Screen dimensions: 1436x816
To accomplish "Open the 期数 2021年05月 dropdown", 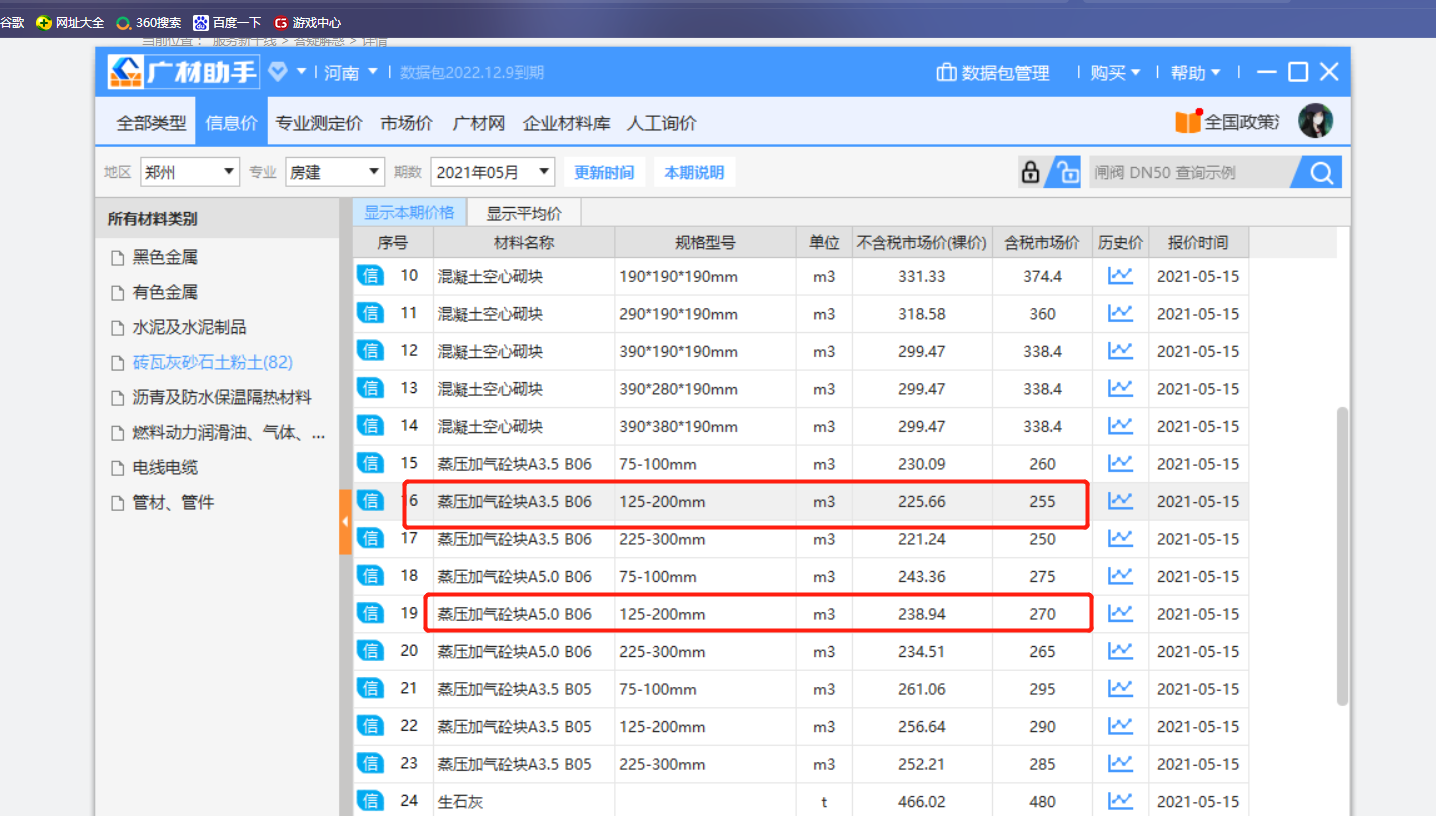I will [492, 172].
